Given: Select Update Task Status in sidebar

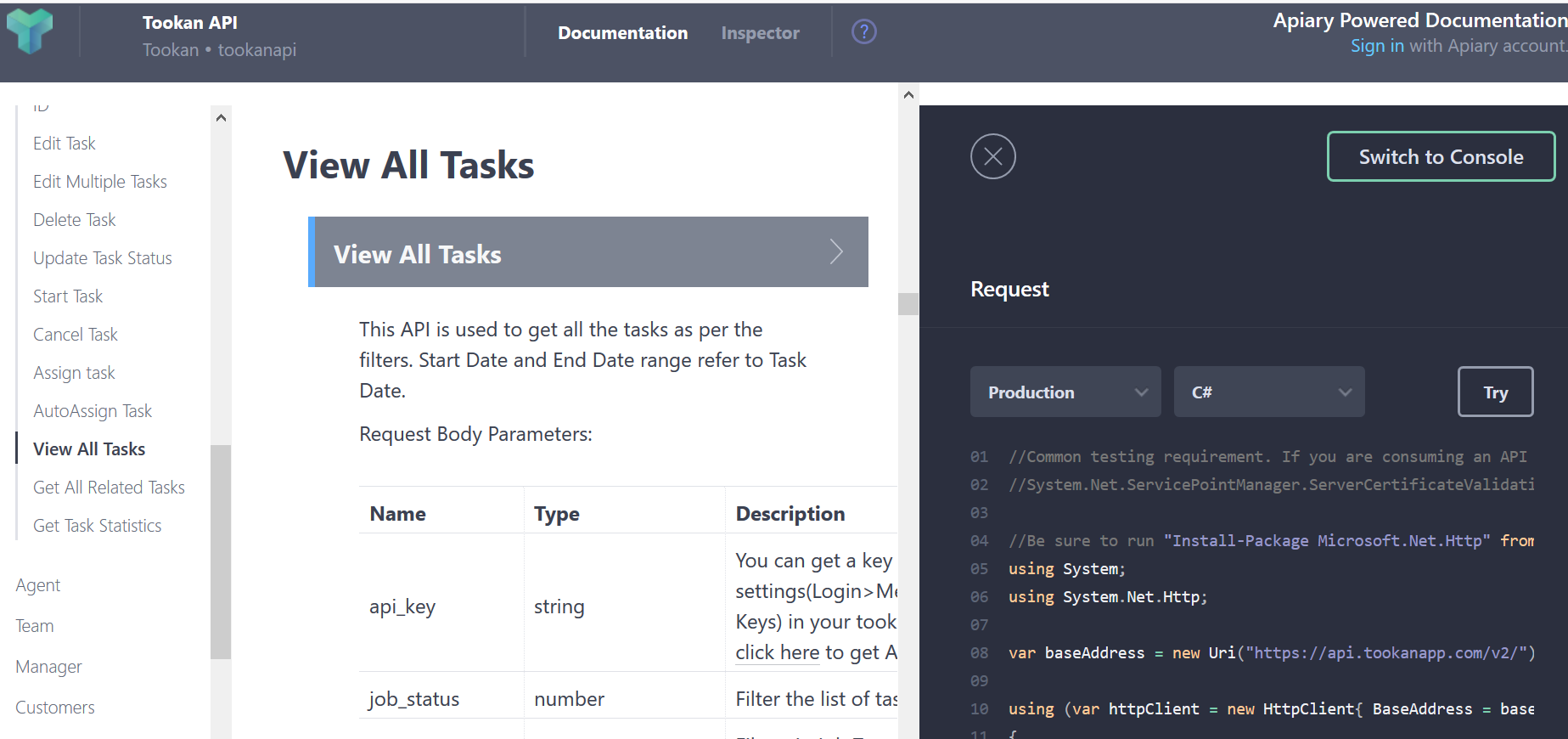Looking at the screenshot, I should pyautogui.click(x=103, y=258).
